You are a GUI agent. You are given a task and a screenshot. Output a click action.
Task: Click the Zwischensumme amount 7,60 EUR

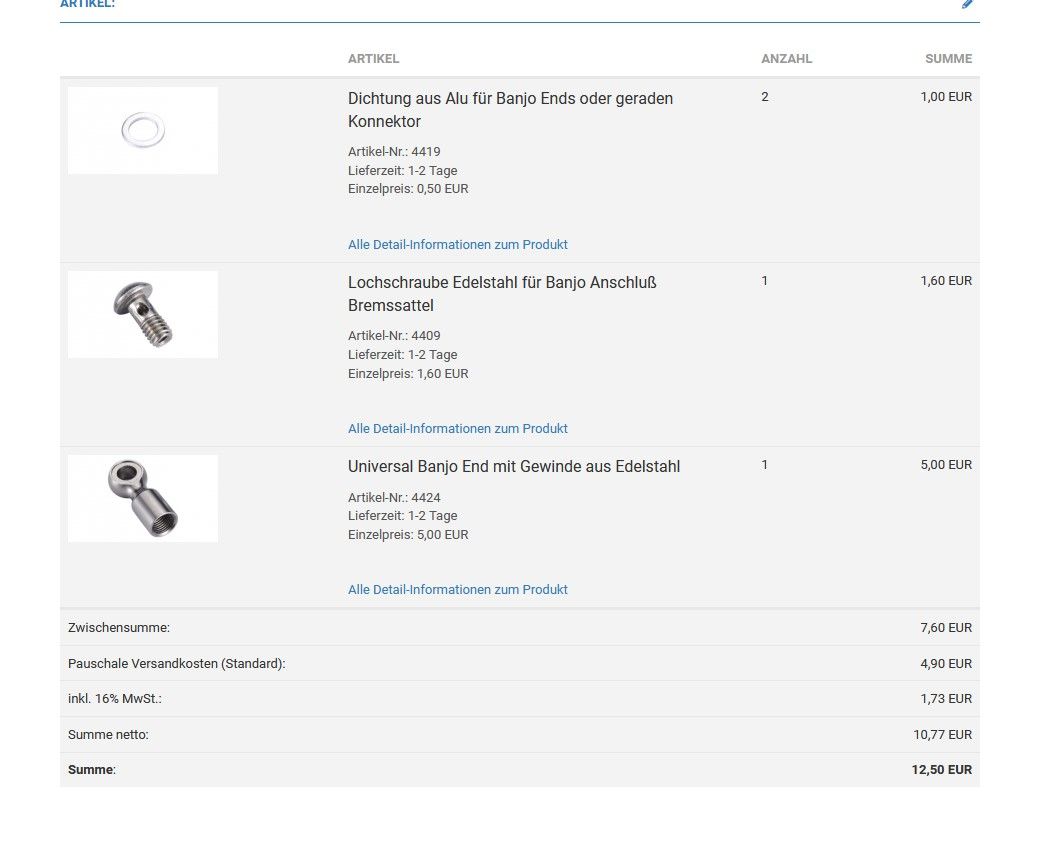pyautogui.click(x=945, y=628)
